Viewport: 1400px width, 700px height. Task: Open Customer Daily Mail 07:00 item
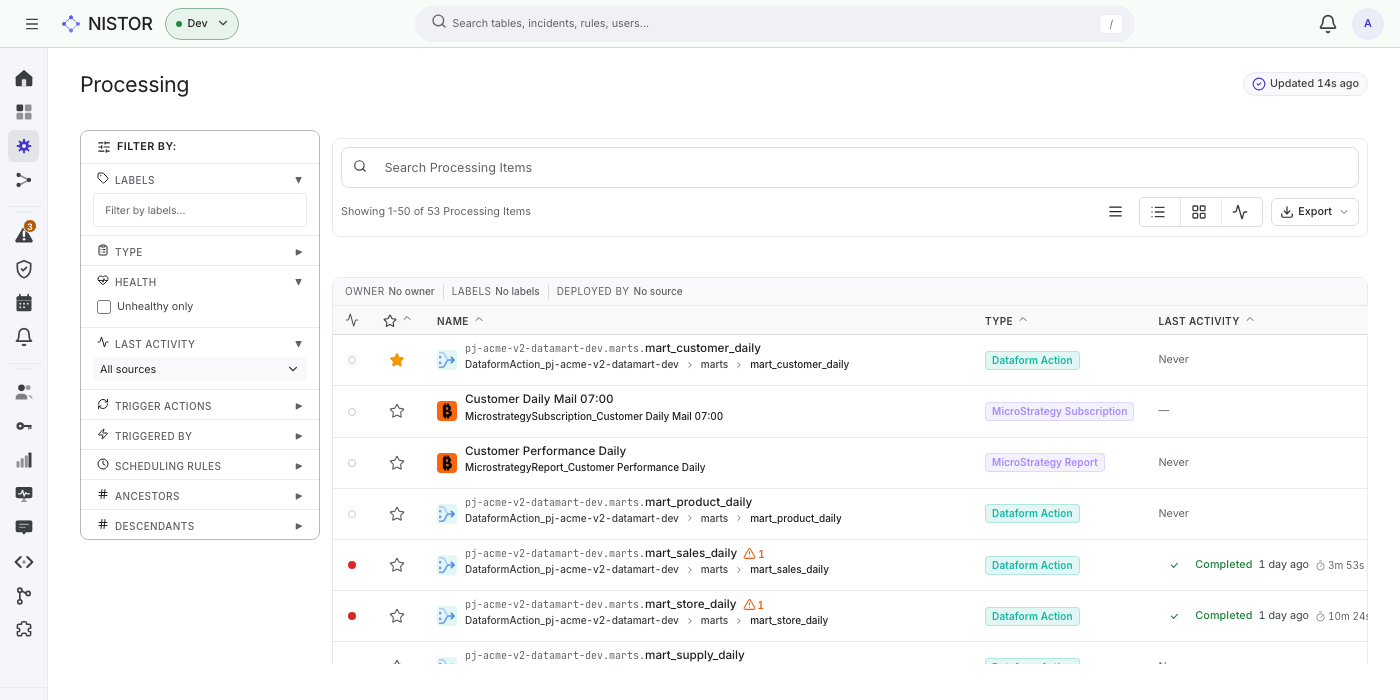pyautogui.click(x=539, y=399)
